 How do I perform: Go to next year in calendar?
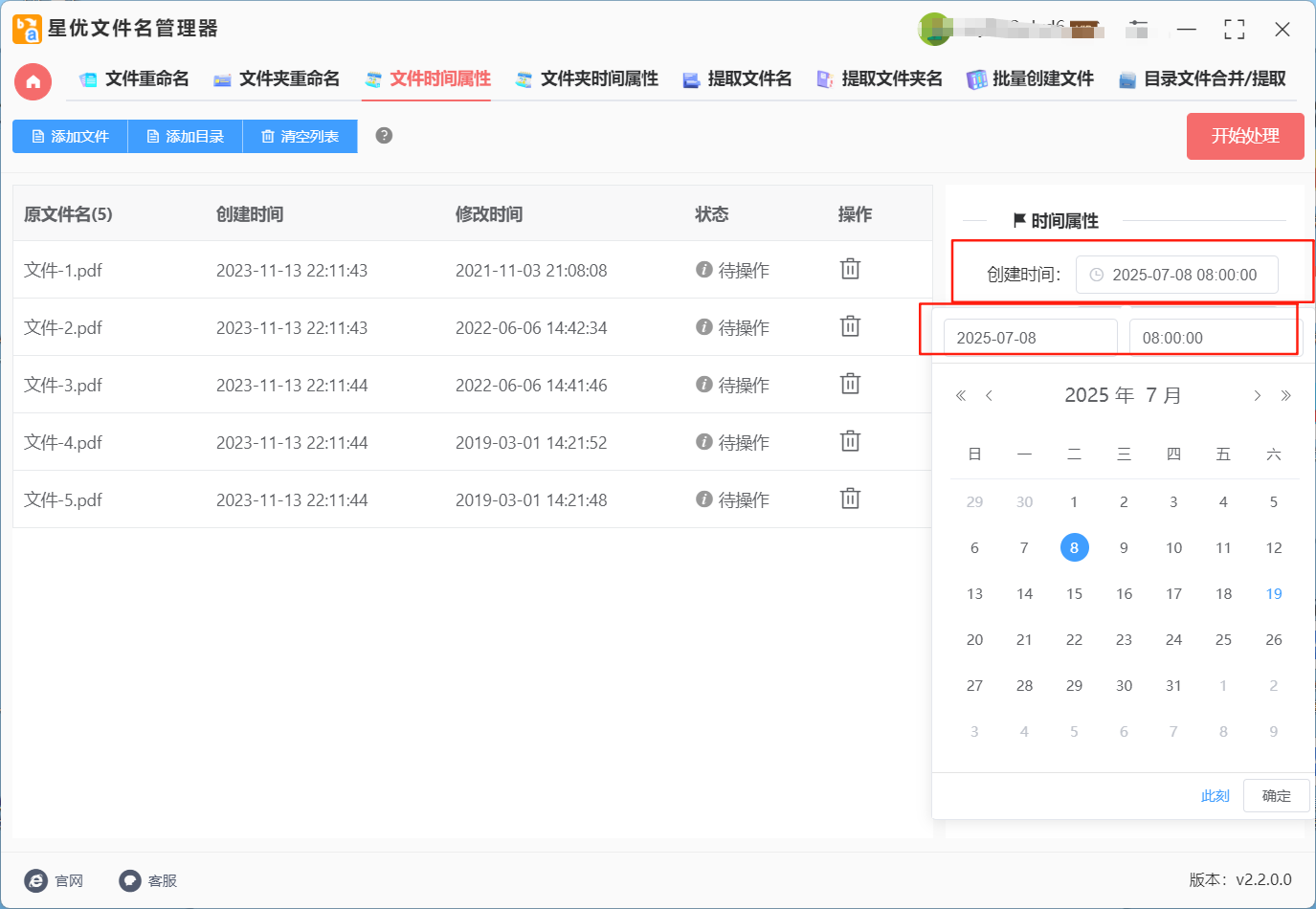(x=1285, y=395)
